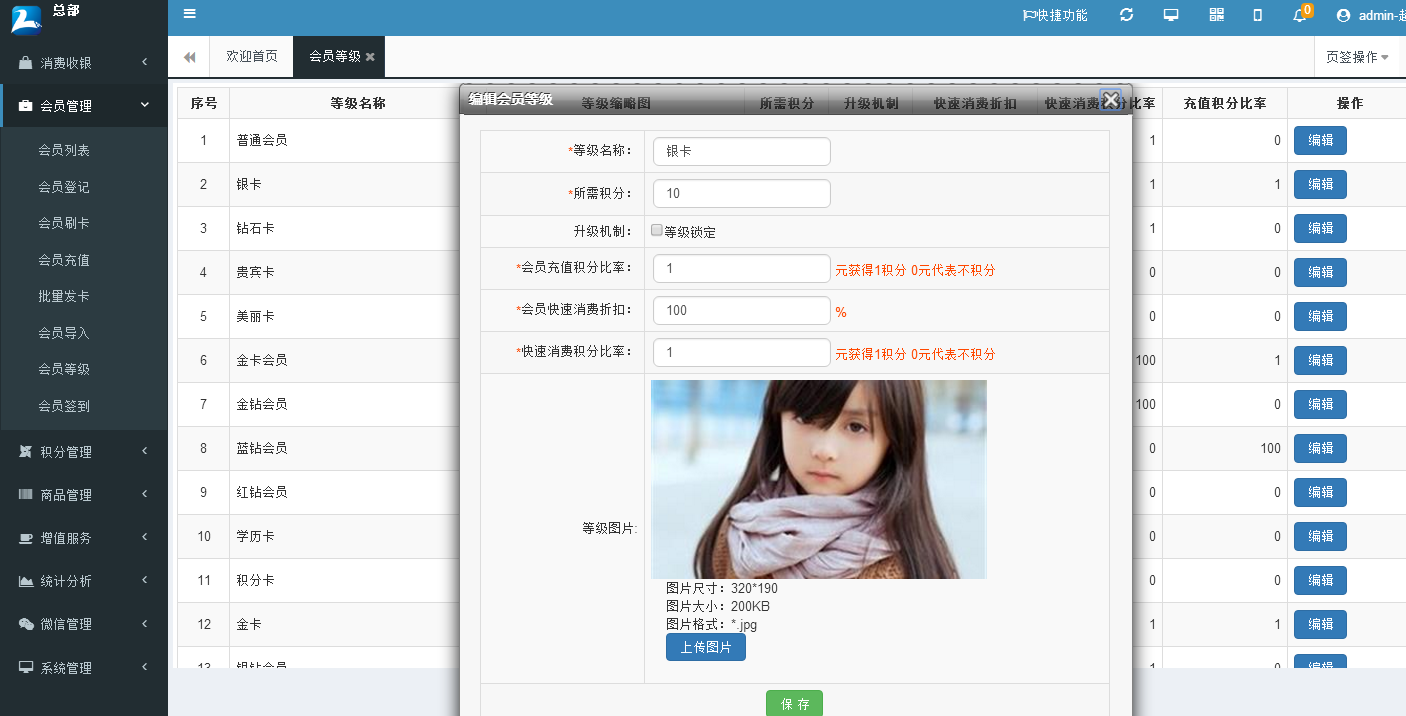Click the 会员快速消费折扣 input field
1406x716 pixels.
[x=741, y=311]
